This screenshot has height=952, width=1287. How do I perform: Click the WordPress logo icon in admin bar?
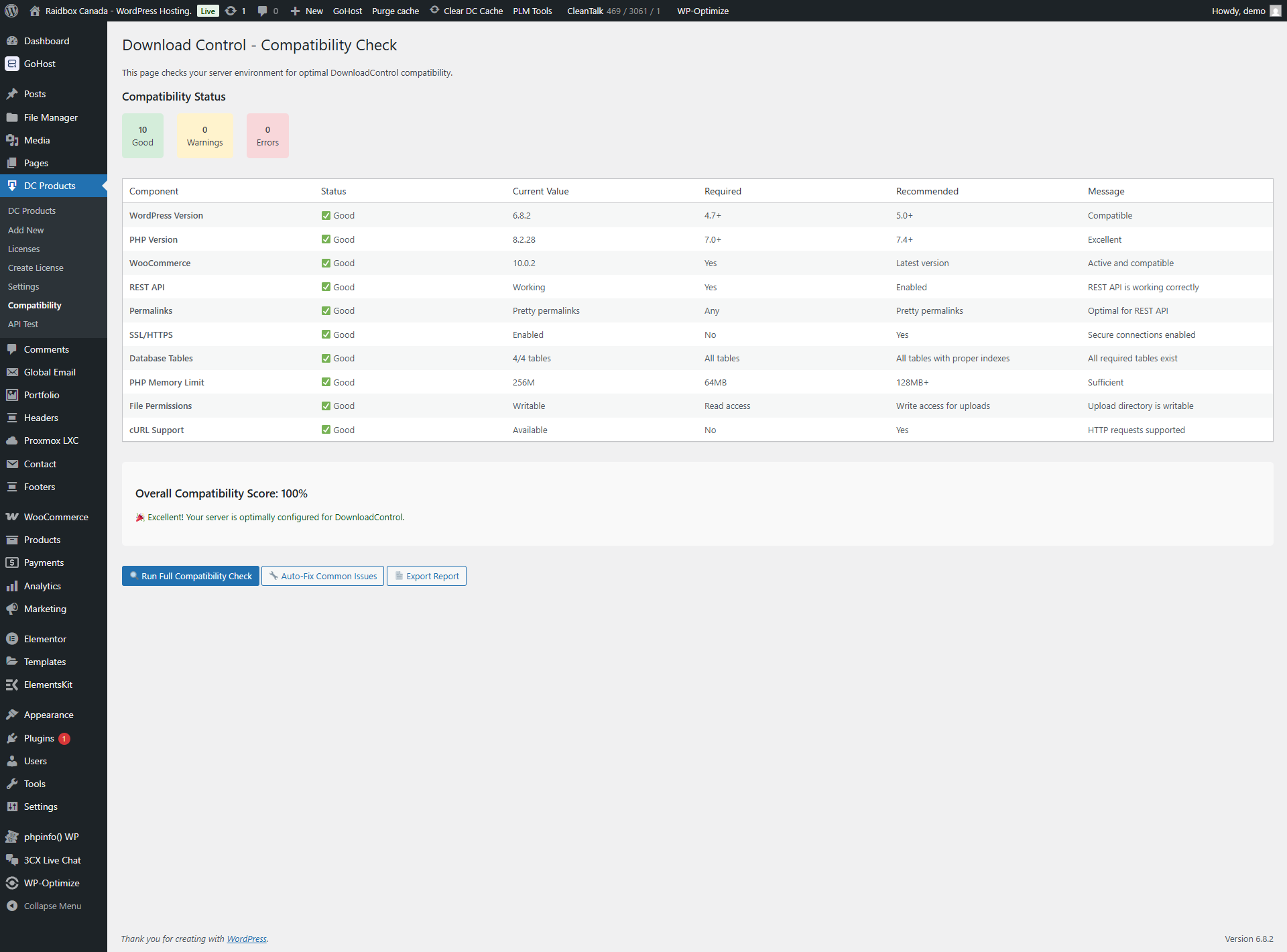pyautogui.click(x=11, y=11)
